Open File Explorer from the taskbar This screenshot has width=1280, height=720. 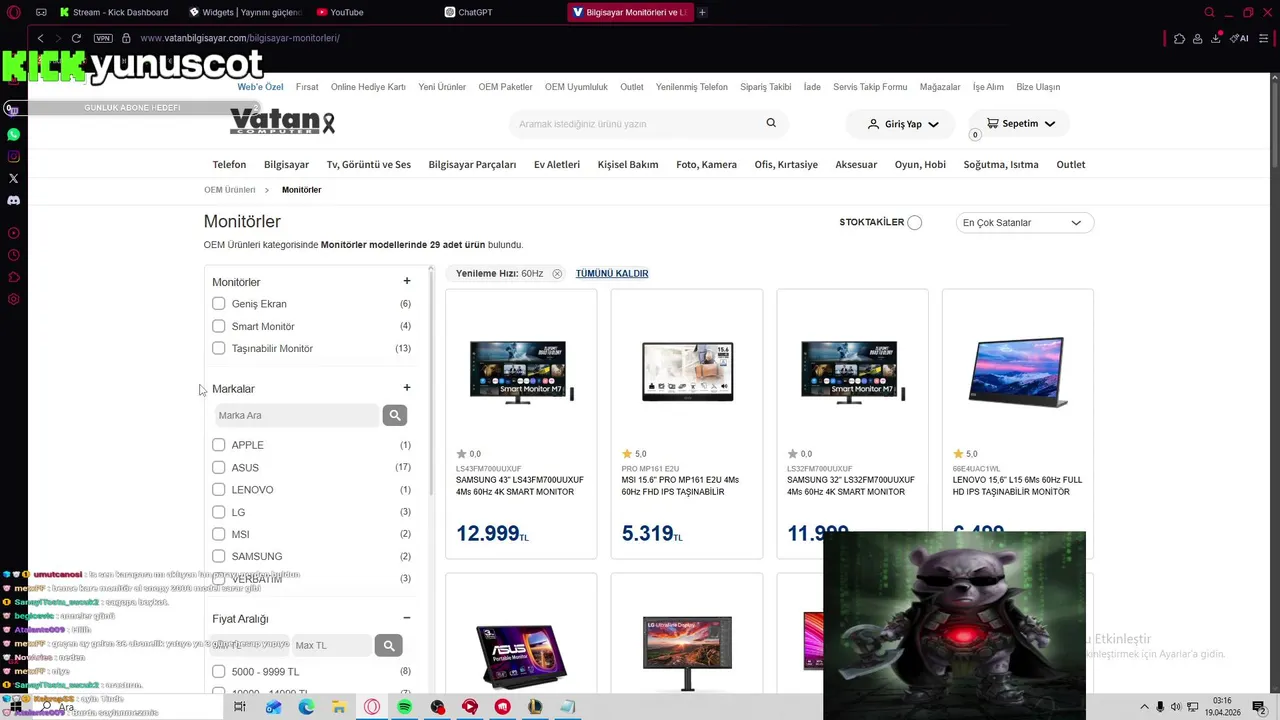tap(339, 707)
